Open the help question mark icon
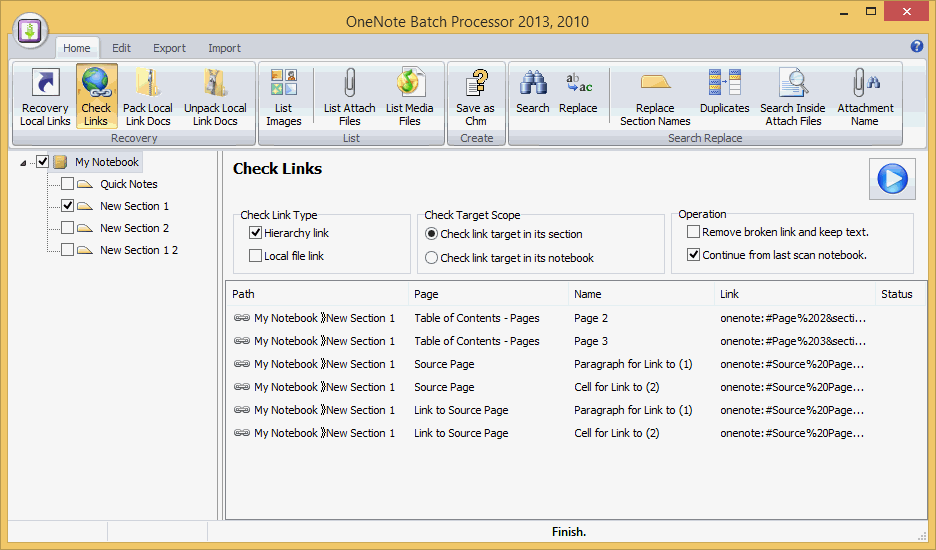This screenshot has height=550, width=936. [917, 47]
